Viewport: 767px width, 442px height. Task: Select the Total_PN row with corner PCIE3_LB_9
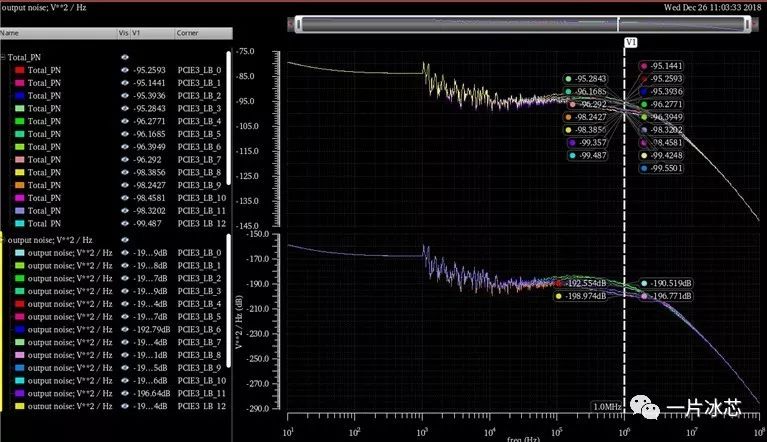point(116,185)
